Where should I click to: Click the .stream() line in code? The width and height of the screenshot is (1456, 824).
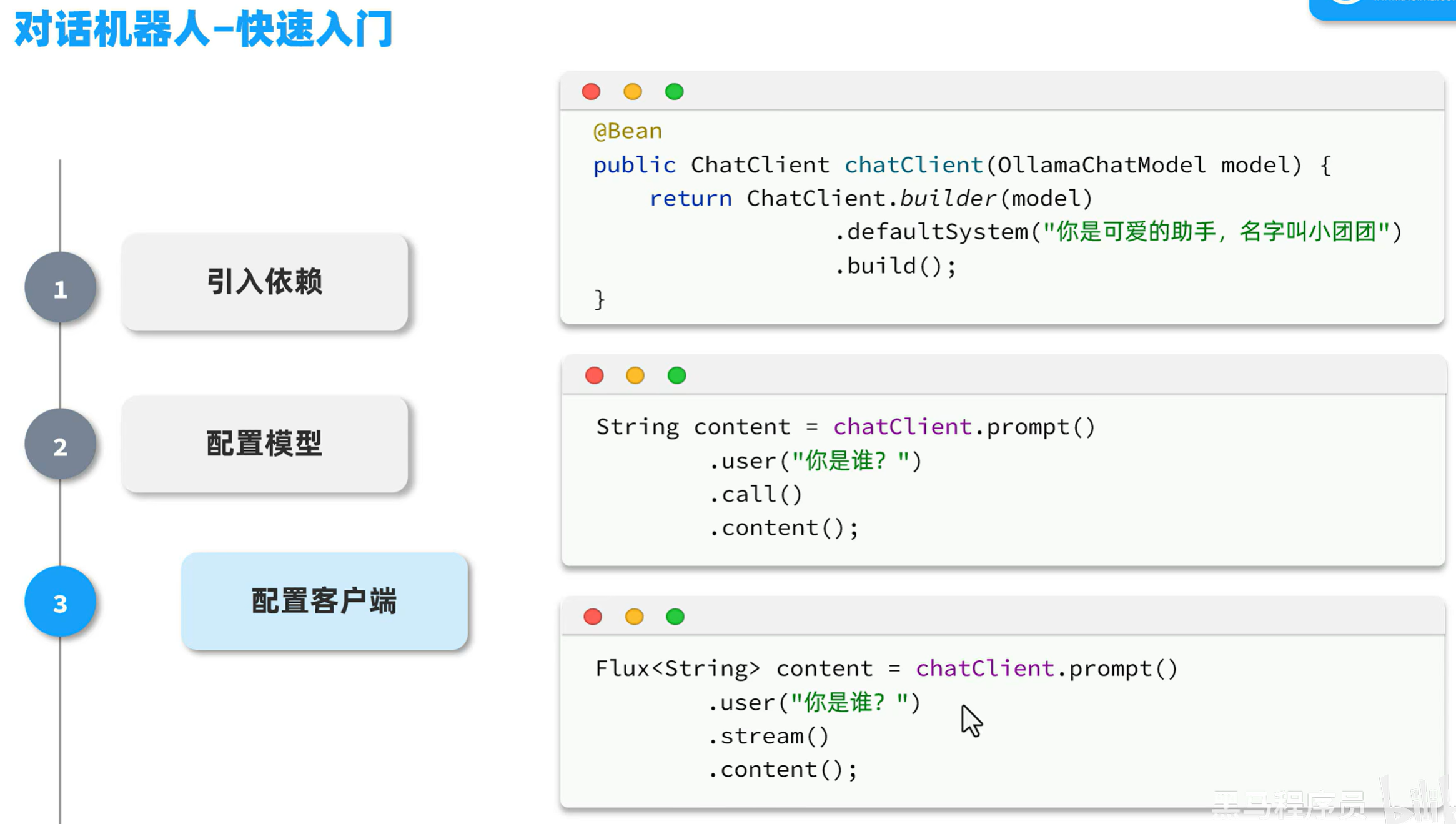[x=768, y=736]
